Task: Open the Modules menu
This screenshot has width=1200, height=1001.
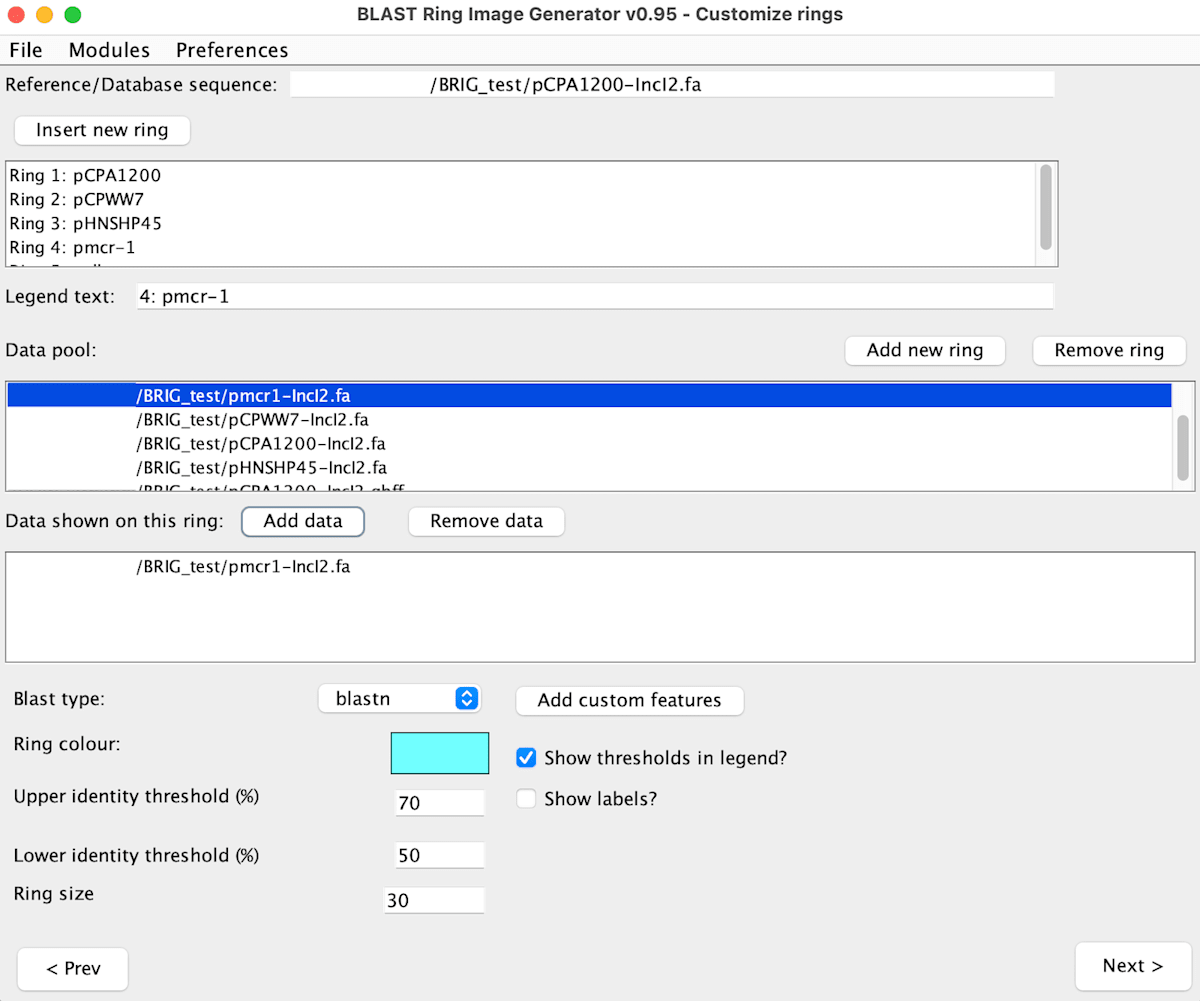Action: pyautogui.click(x=109, y=50)
